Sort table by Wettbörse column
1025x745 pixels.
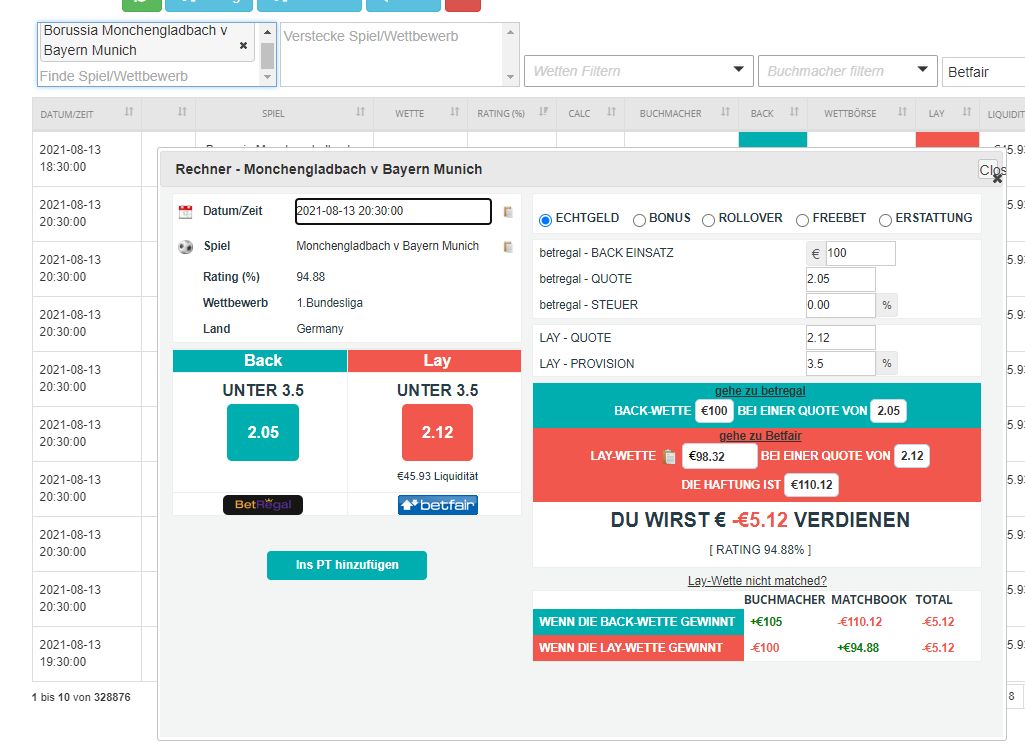pyautogui.click(x=902, y=112)
